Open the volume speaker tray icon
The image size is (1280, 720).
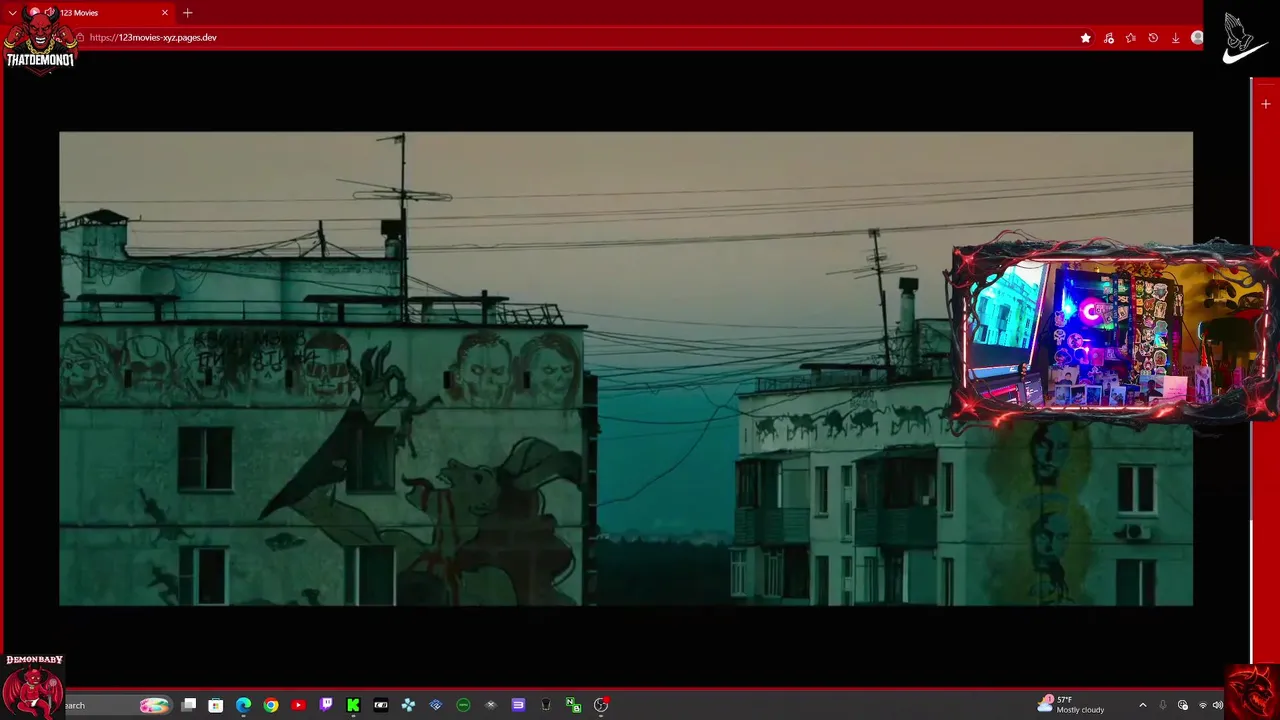1218,705
